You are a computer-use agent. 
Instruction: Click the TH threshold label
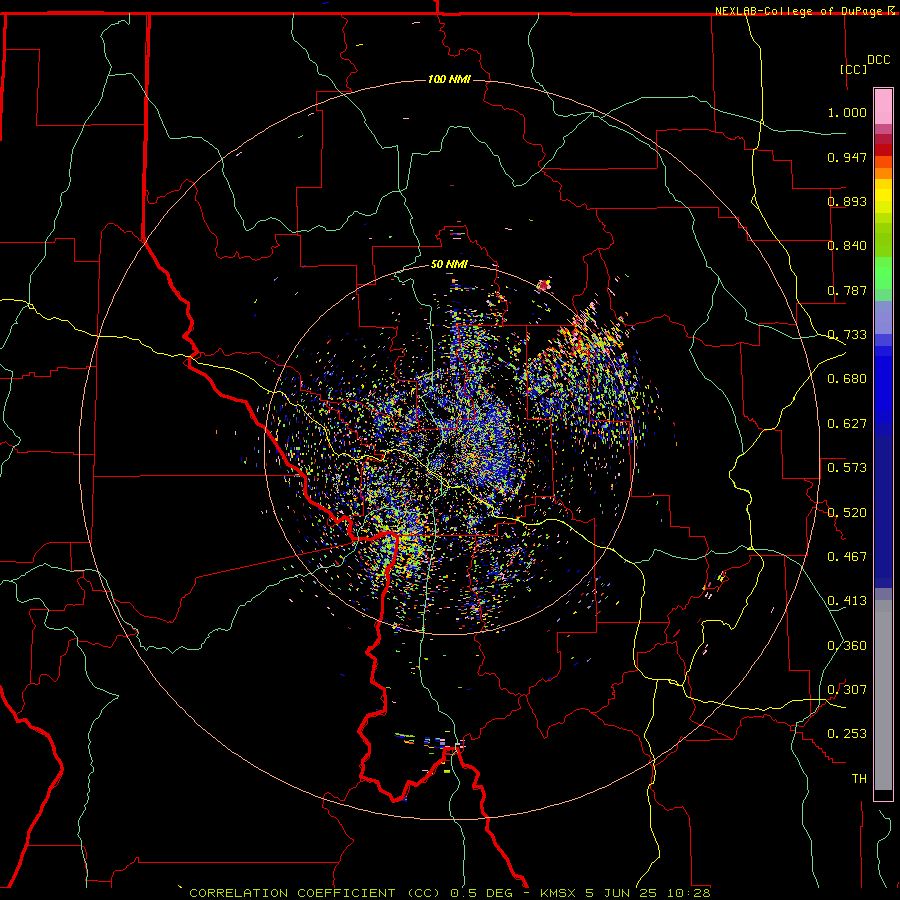point(859,779)
